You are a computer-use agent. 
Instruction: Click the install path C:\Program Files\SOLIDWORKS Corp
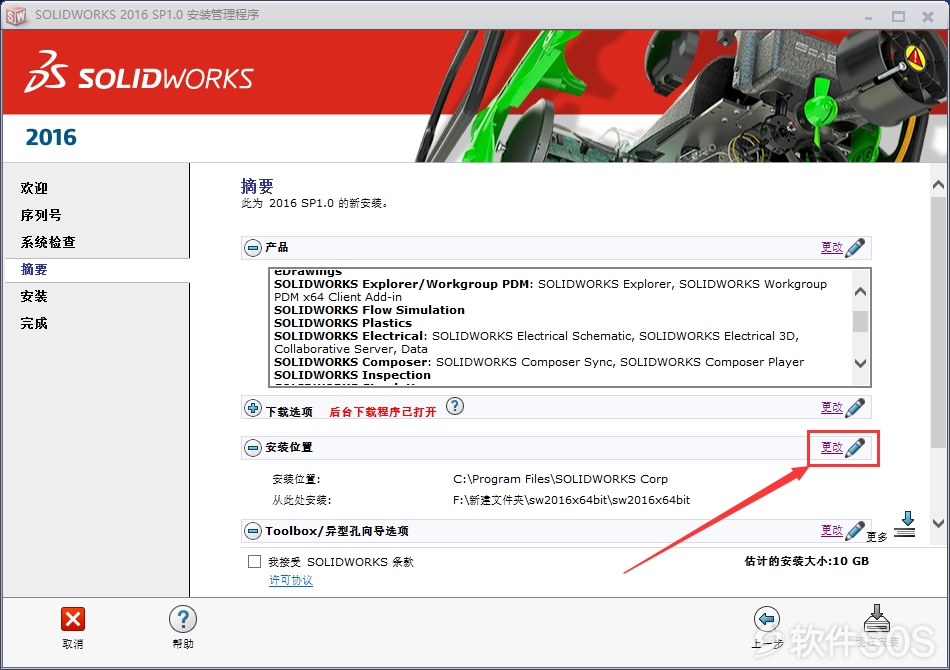[560, 479]
